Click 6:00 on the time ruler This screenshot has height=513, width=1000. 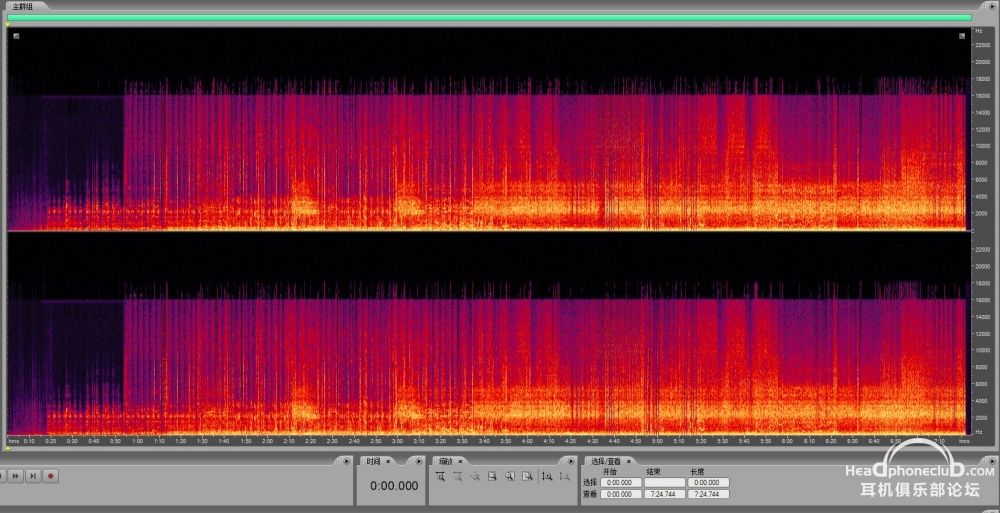pyautogui.click(x=787, y=441)
